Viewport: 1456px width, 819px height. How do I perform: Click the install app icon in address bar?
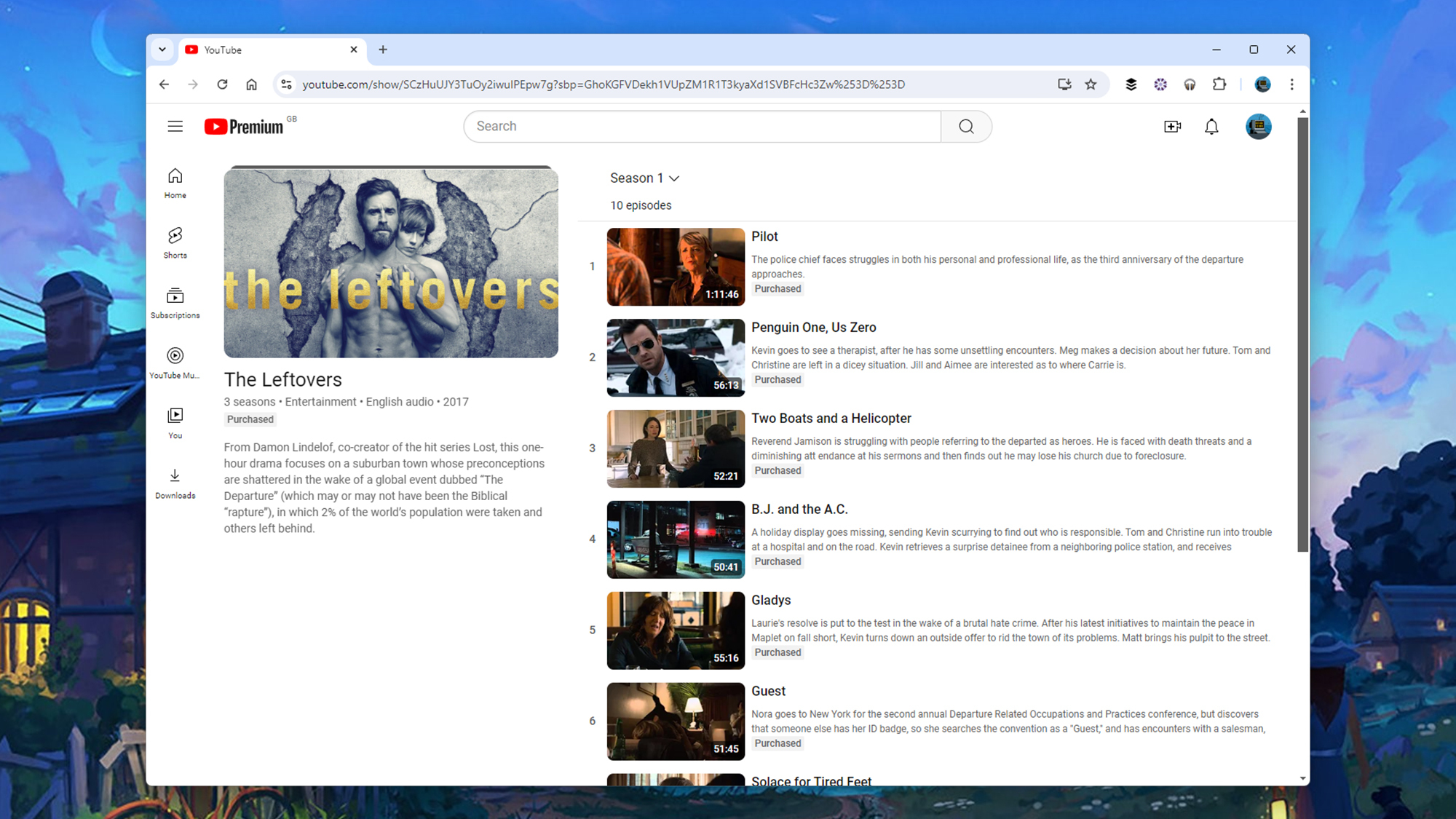(x=1064, y=84)
